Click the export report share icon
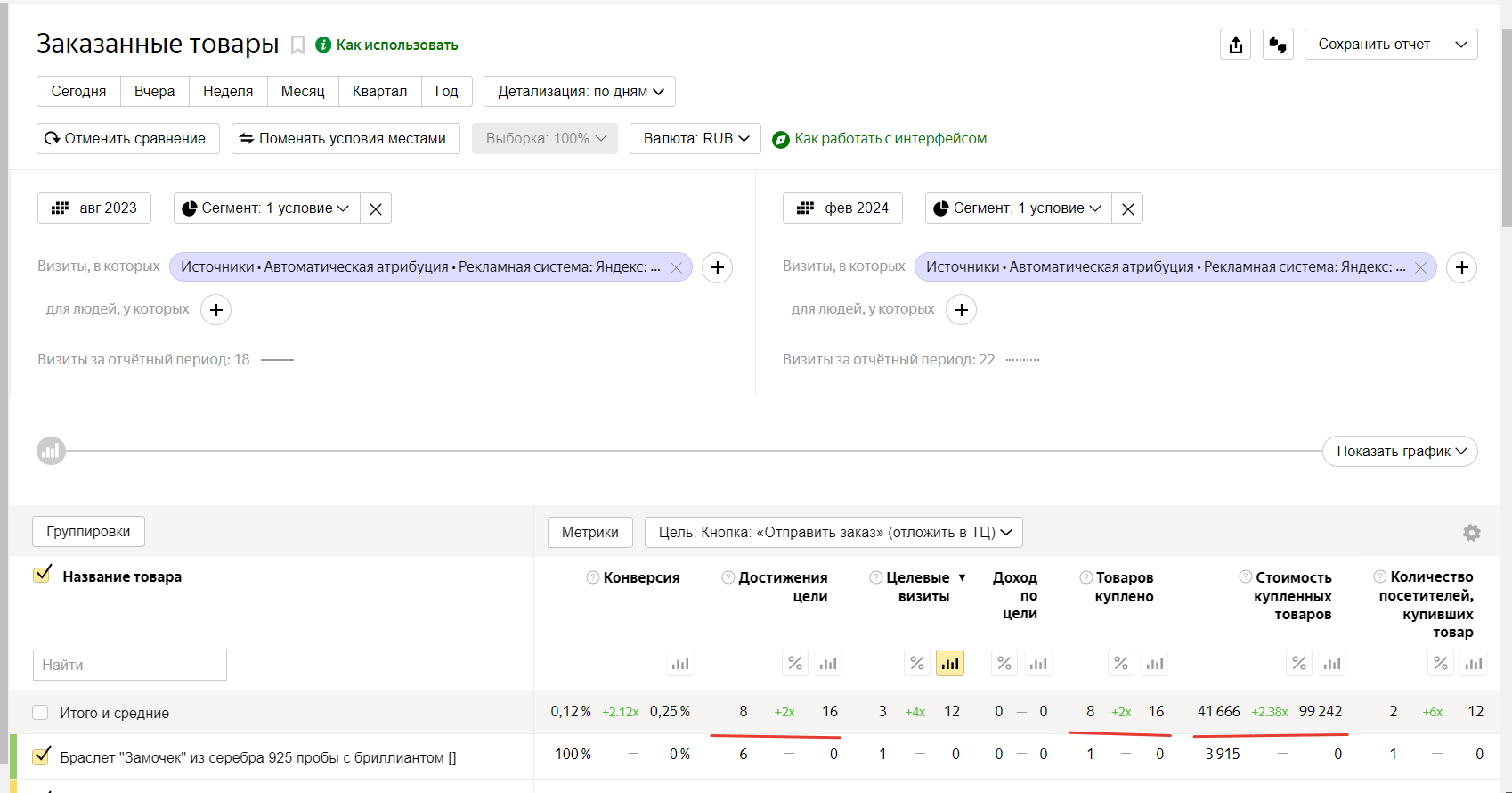Viewport: 1512px width, 793px height. click(1235, 45)
